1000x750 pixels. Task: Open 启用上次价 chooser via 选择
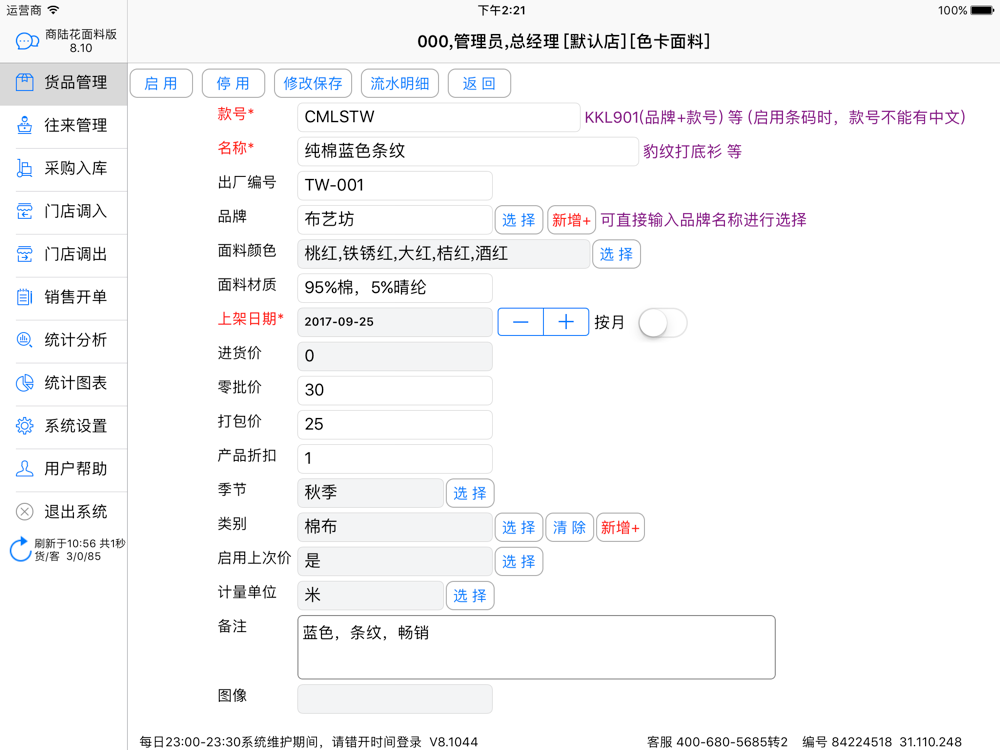point(518,561)
